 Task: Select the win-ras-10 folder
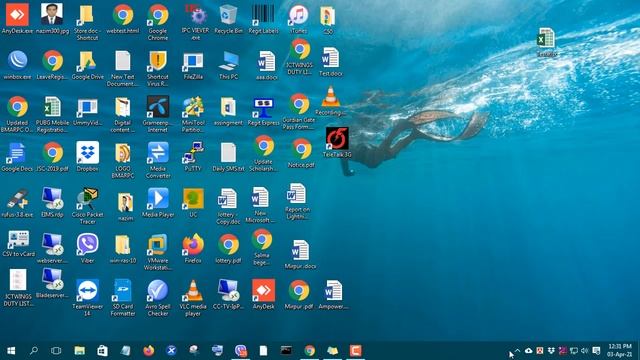[123, 248]
